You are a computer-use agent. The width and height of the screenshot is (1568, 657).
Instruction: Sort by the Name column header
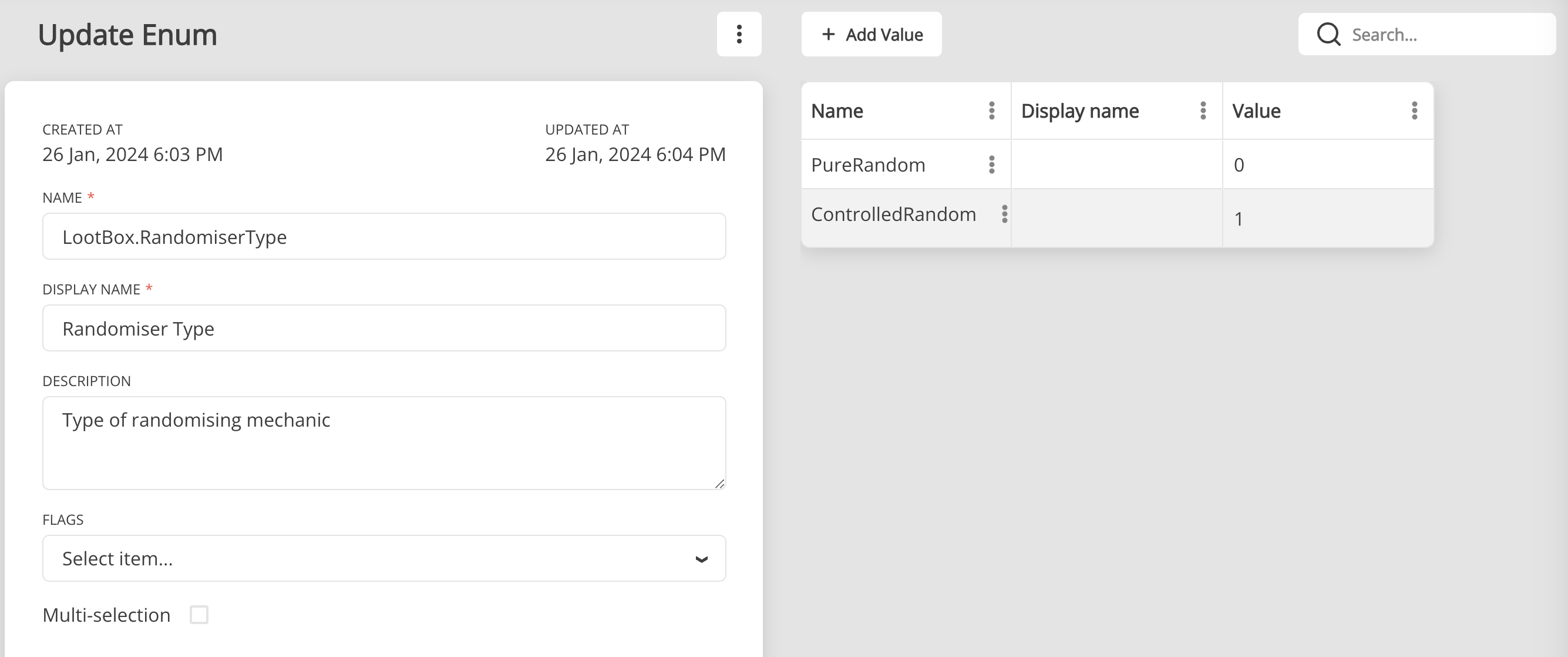coord(837,111)
